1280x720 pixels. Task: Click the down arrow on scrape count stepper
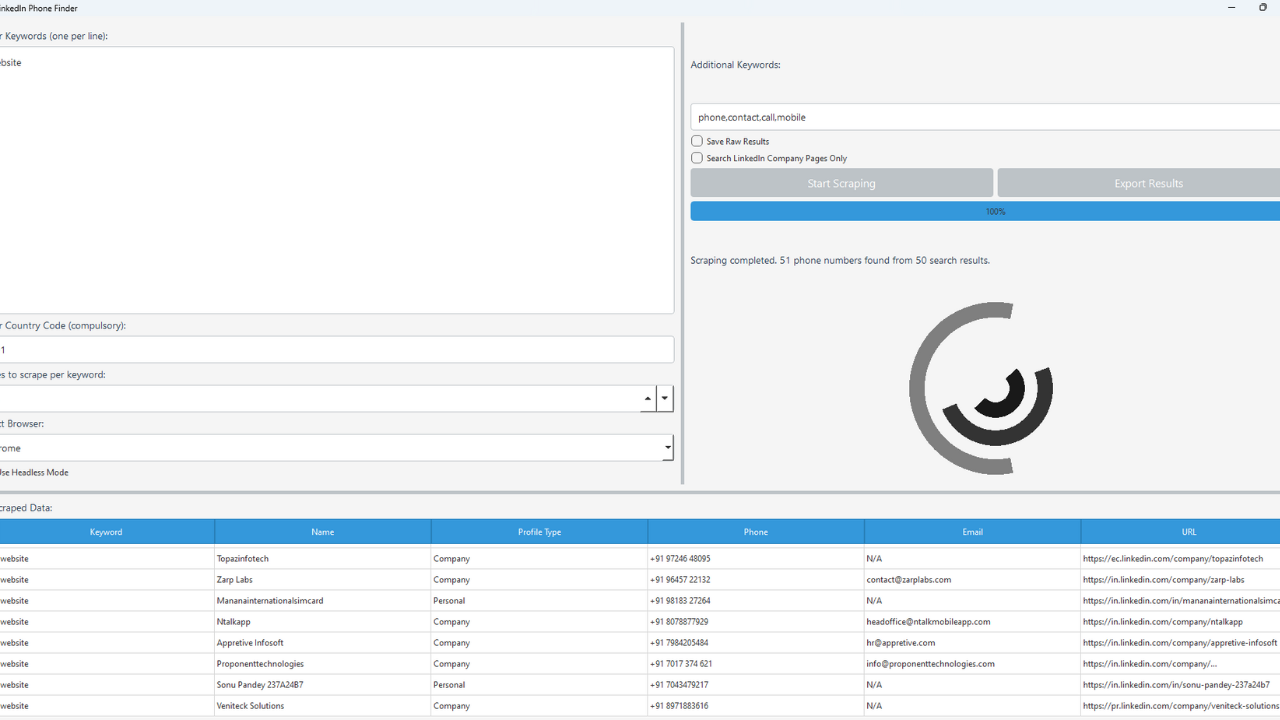tap(664, 398)
